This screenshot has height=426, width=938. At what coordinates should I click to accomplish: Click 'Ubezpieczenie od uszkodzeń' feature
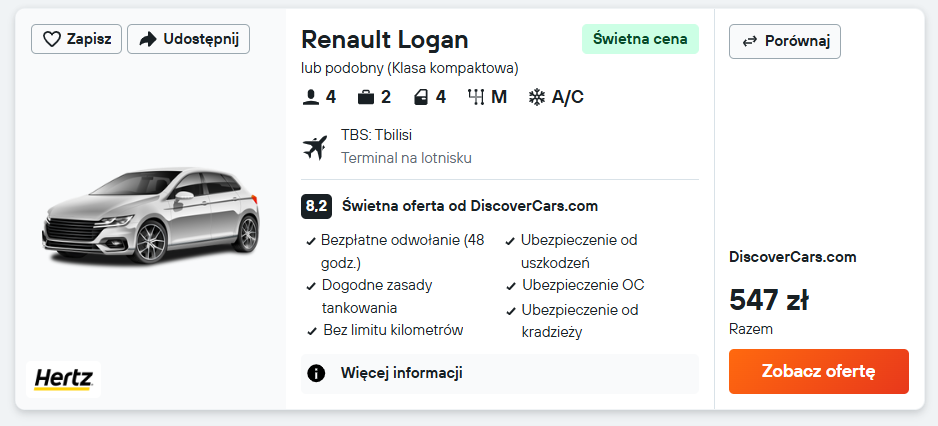(x=579, y=251)
